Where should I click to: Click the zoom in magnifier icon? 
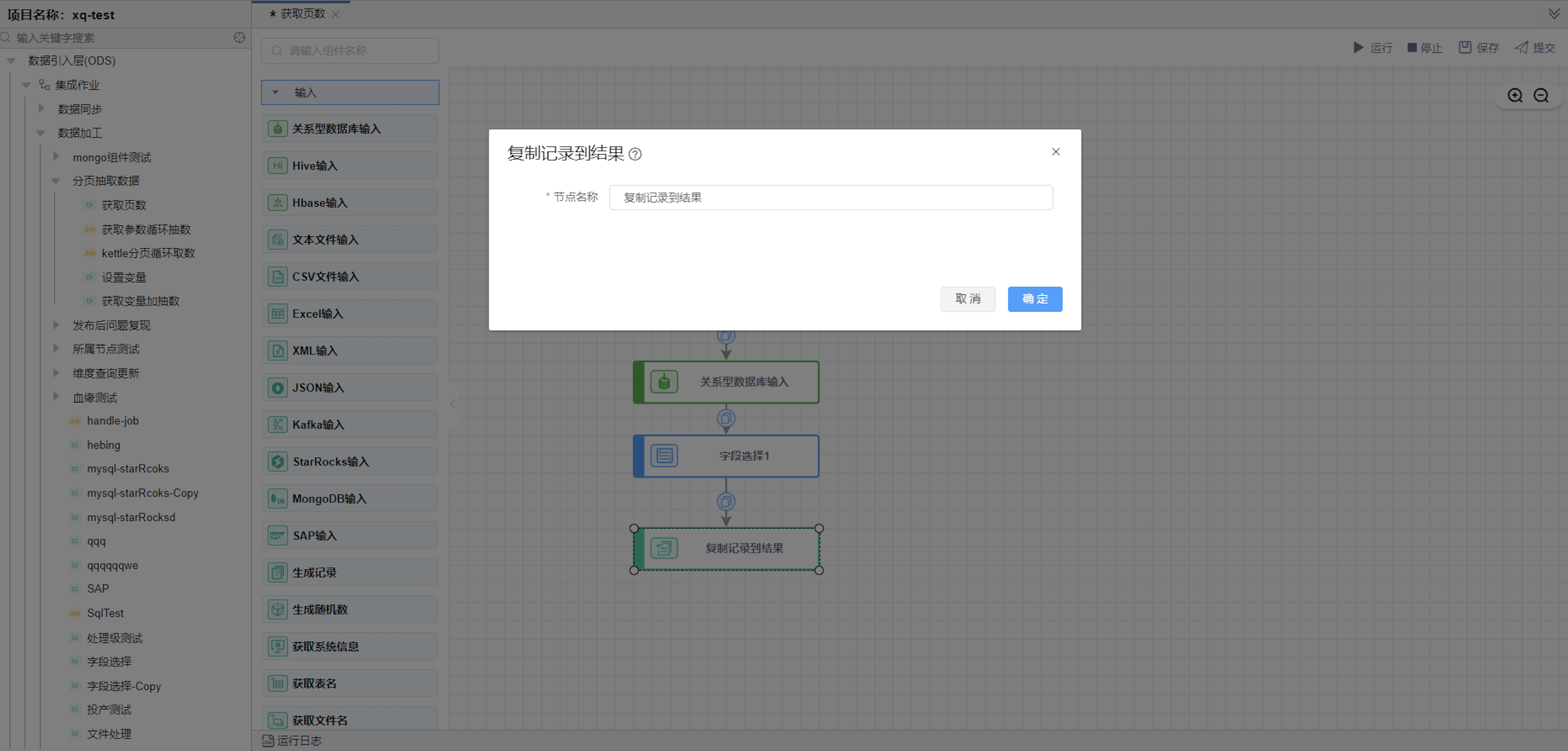tap(1514, 95)
